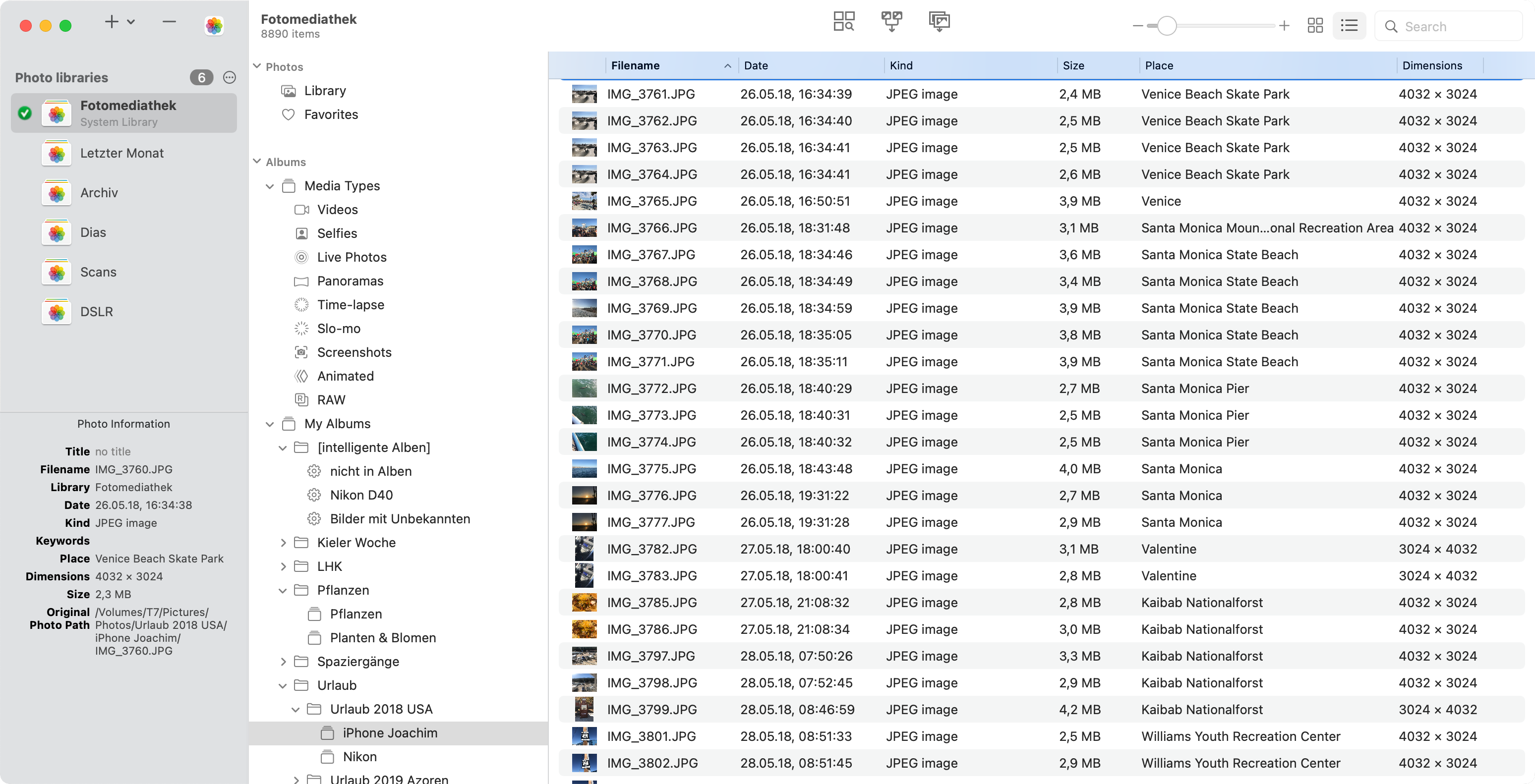This screenshot has width=1535, height=784.
Task: Open the ellipsis options next to Photo libraries
Action: (x=230, y=77)
